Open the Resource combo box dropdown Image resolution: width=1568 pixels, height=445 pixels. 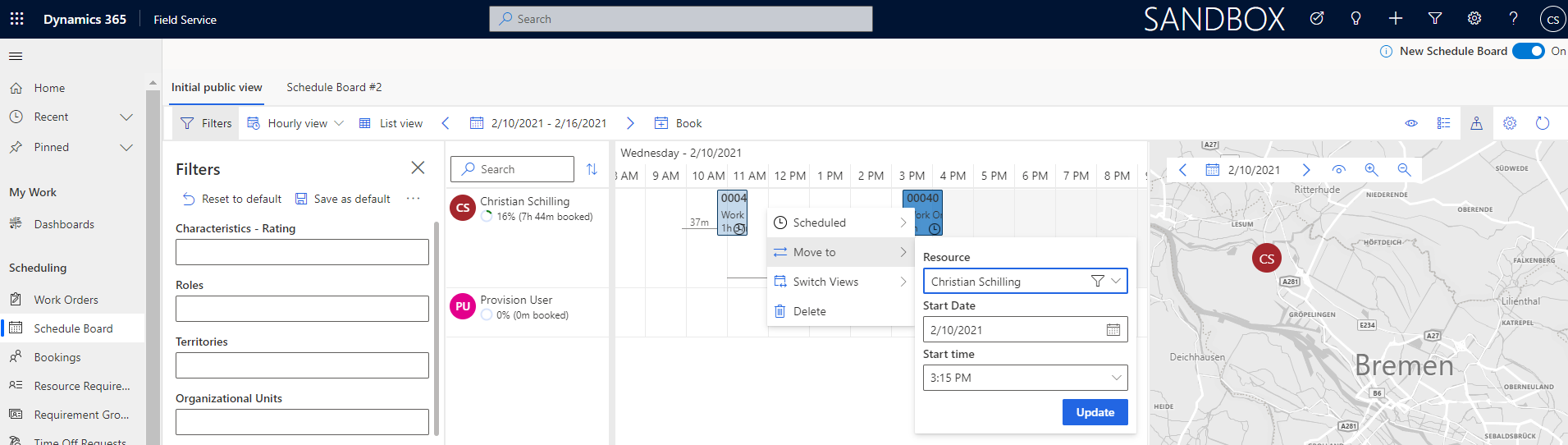[x=1116, y=281]
